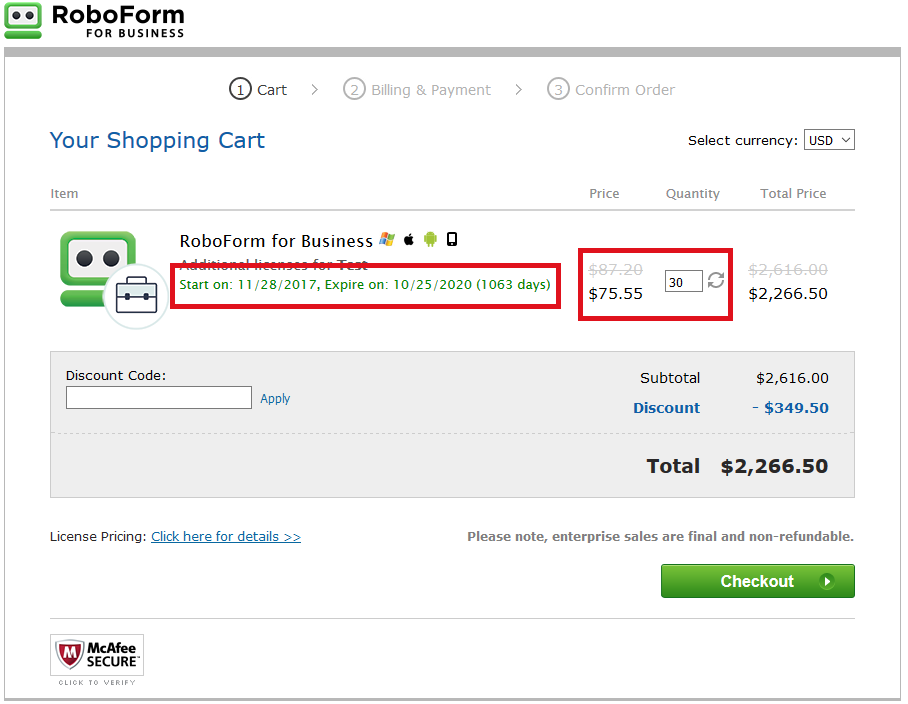
Task: Open the license pricing details link
Action: (x=226, y=537)
